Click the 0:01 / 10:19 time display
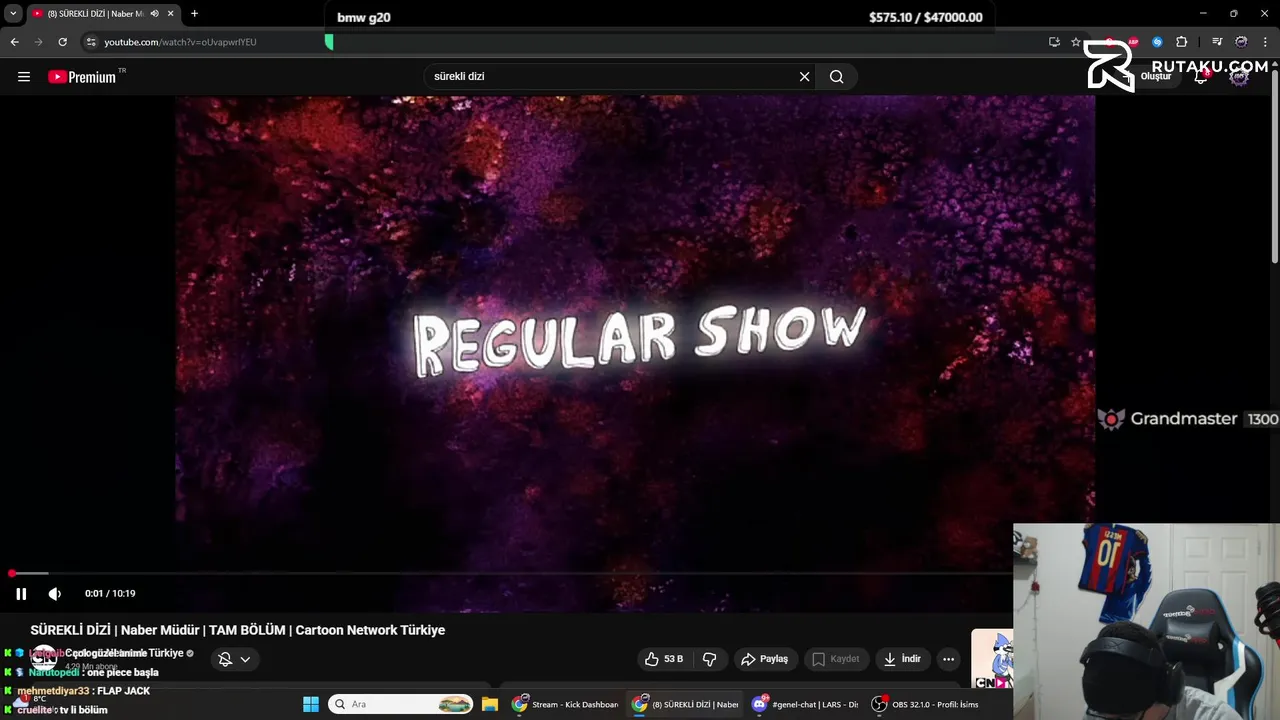1280x720 pixels. coord(110,594)
